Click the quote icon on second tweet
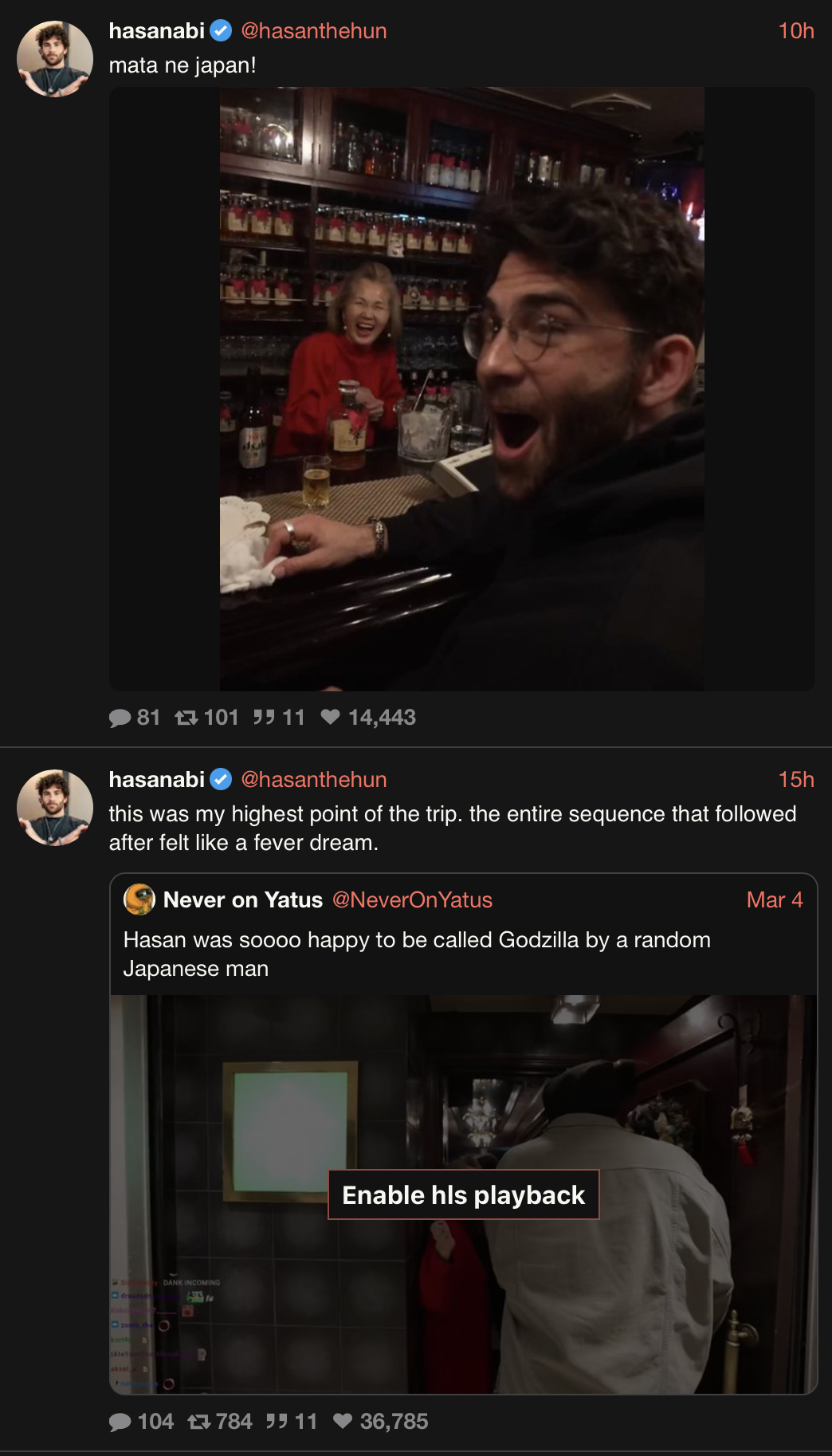The width and height of the screenshot is (832, 1456). [x=277, y=1422]
